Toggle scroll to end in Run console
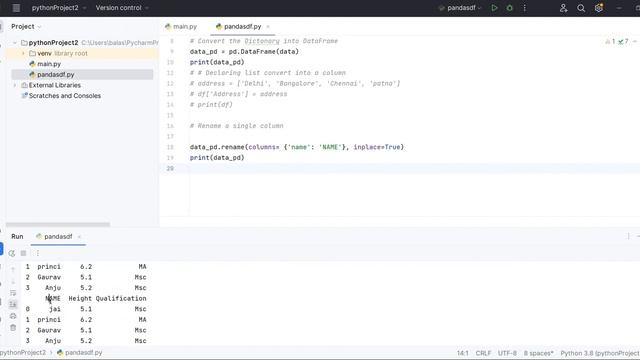The width and height of the screenshot is (640, 360). point(13,304)
